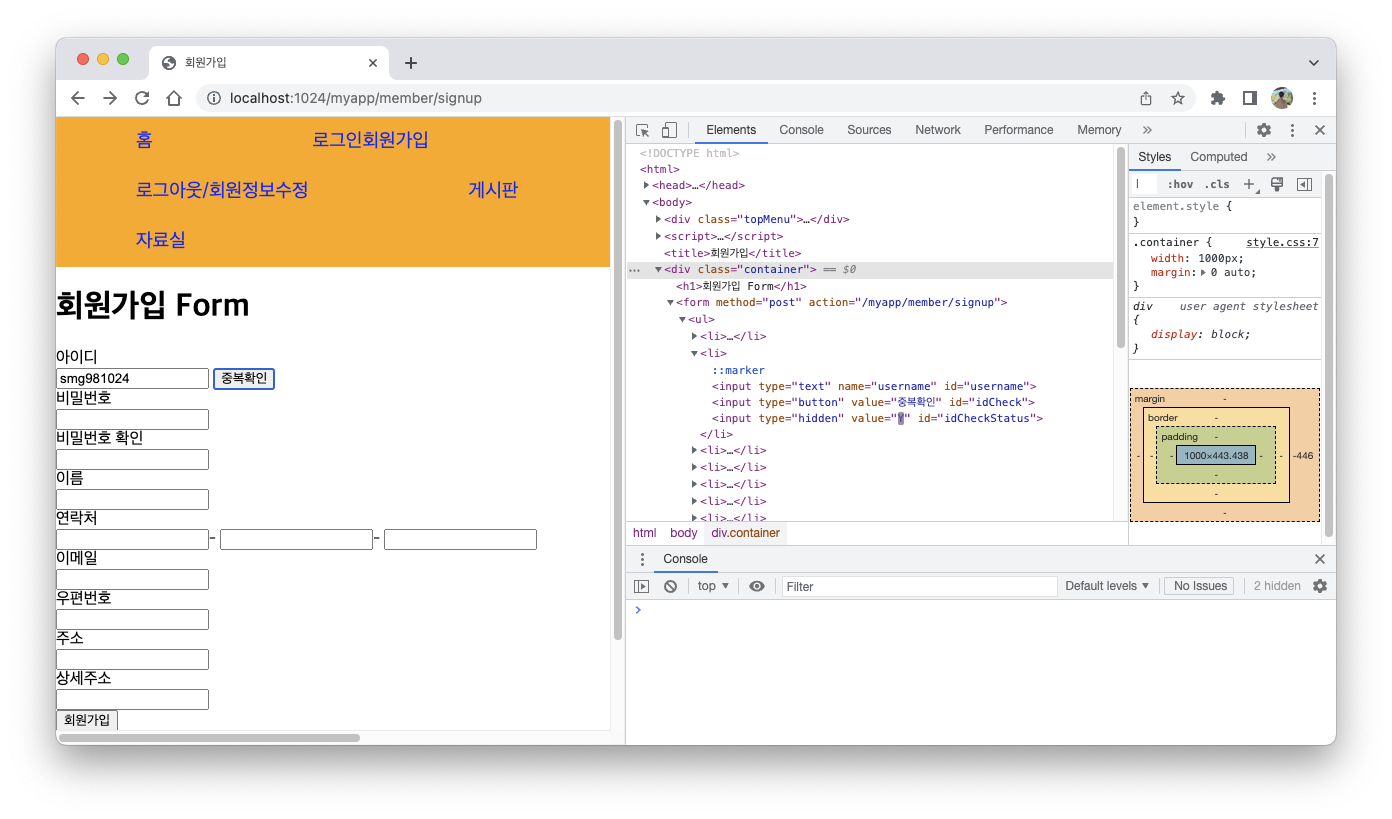The height and width of the screenshot is (819, 1392).
Task: Open the Extensions puzzle icon
Action: 1218,98
